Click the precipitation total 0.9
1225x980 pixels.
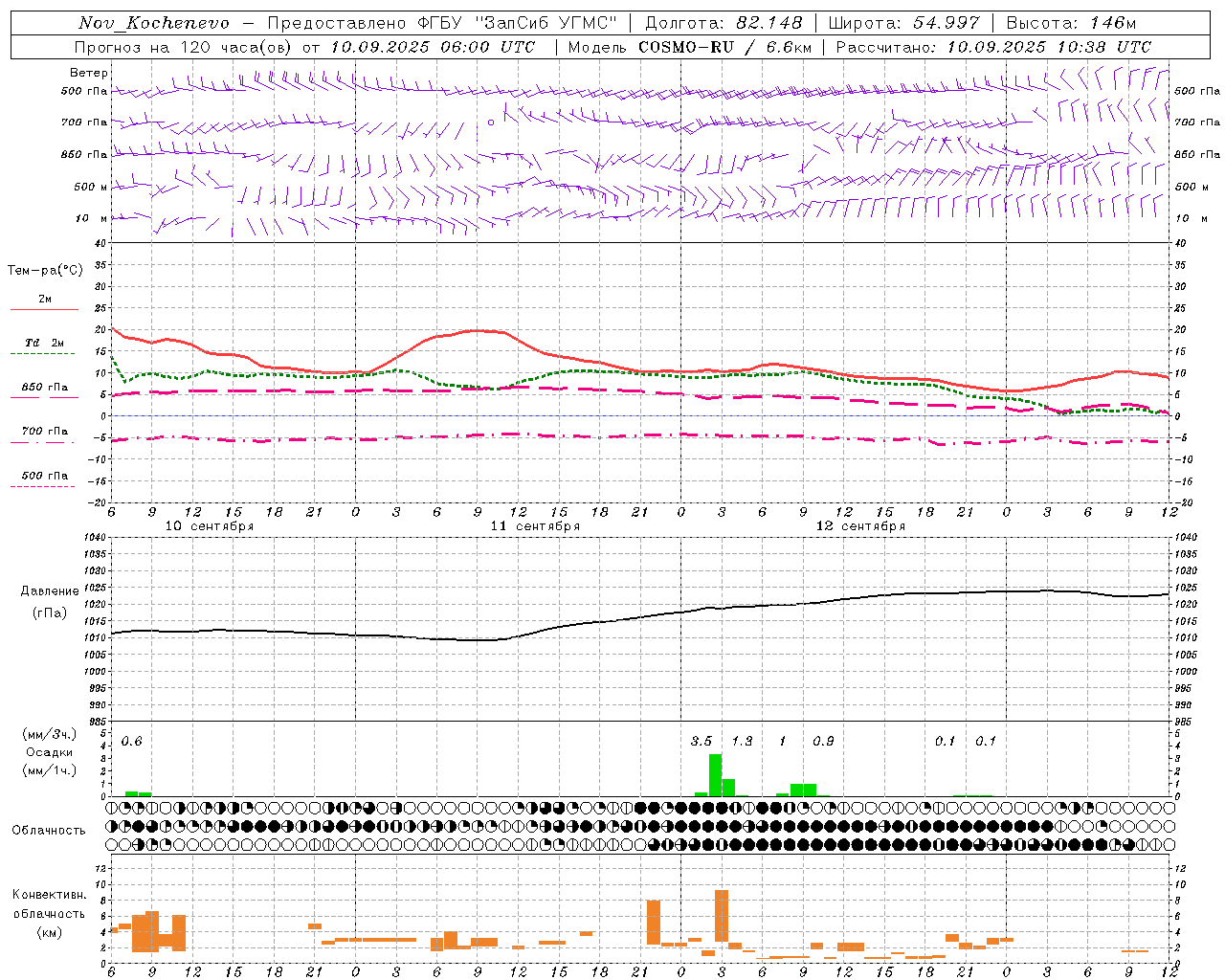coord(823,742)
